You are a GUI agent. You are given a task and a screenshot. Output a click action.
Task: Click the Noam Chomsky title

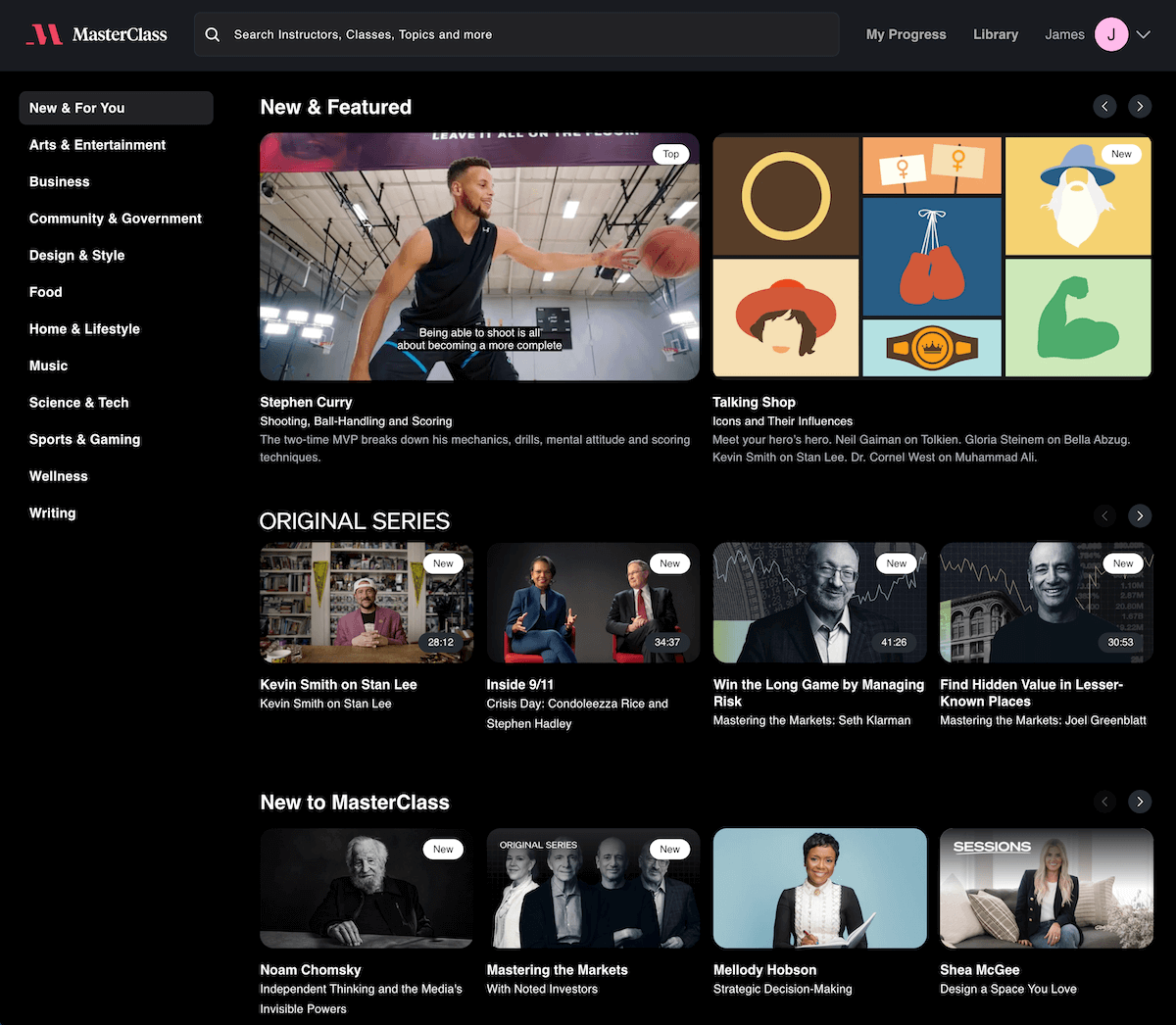311,970
